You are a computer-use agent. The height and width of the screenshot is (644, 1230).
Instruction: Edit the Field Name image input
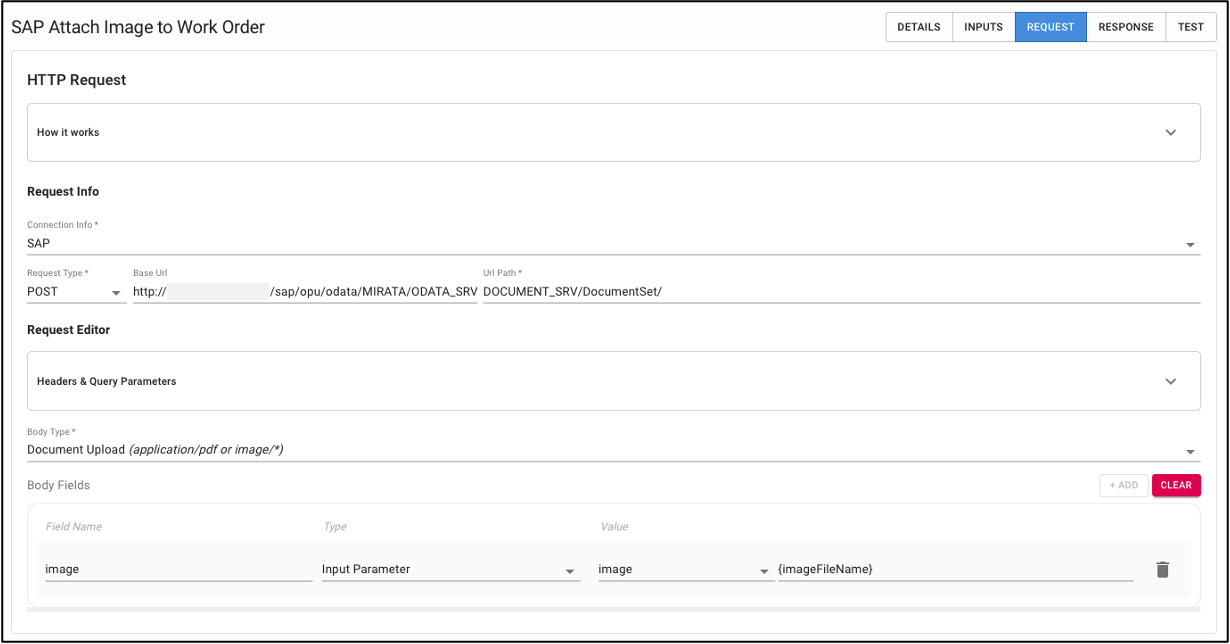179,570
